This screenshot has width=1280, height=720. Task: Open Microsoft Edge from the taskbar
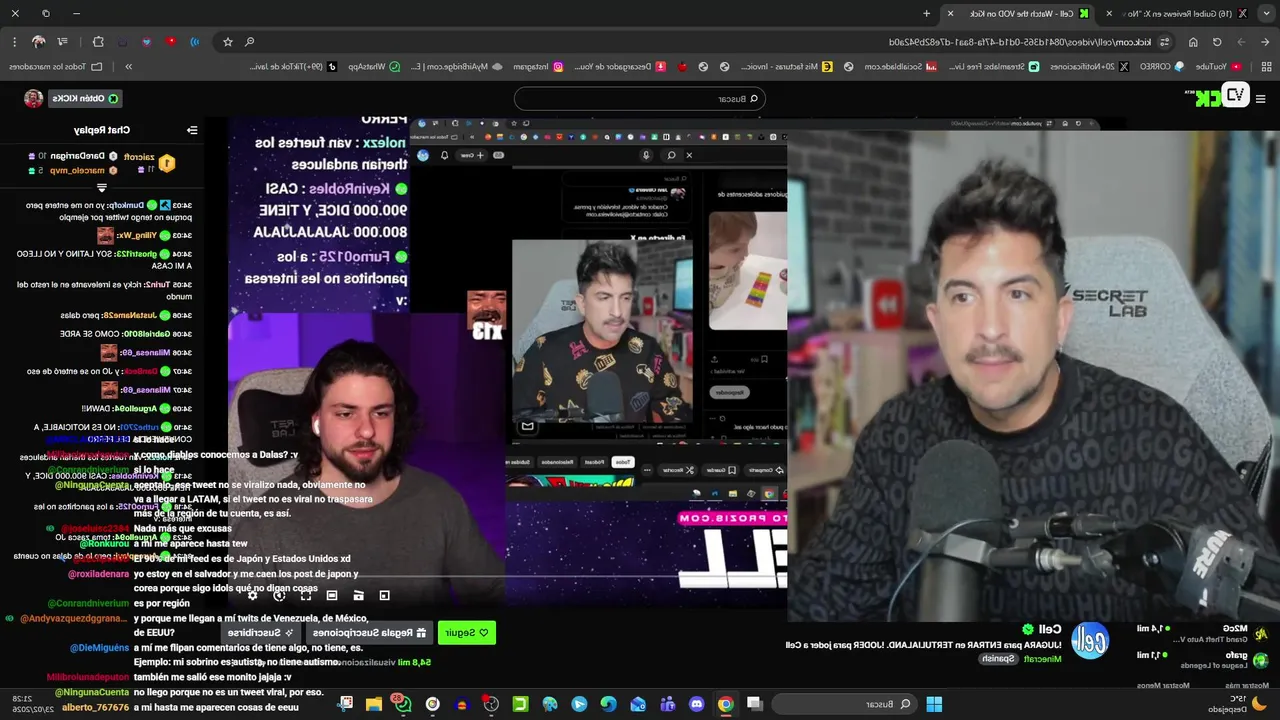[609, 704]
